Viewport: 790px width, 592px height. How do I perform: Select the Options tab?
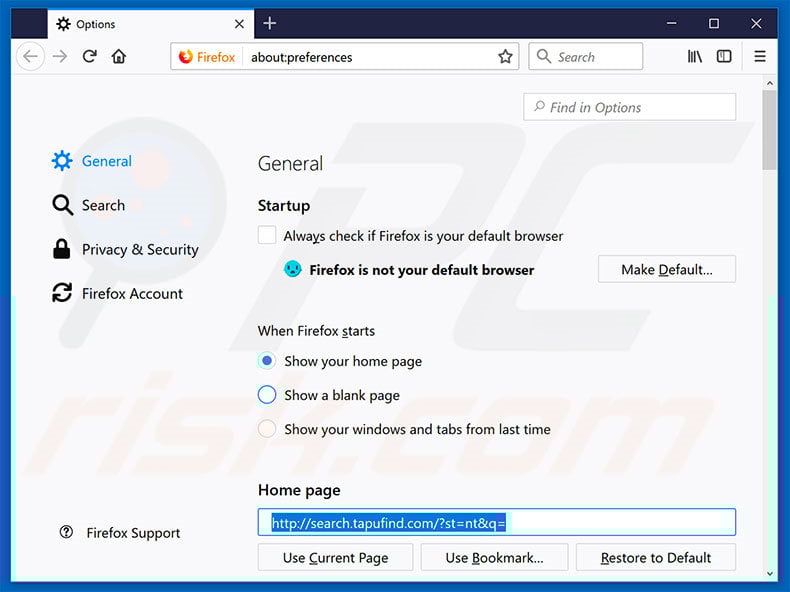151,24
